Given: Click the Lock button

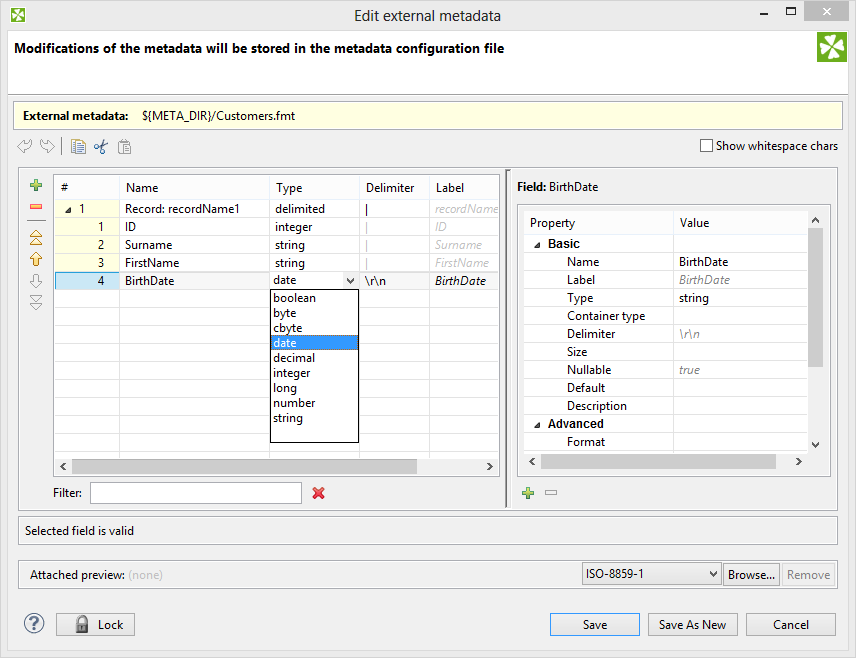Looking at the screenshot, I should click(x=96, y=624).
